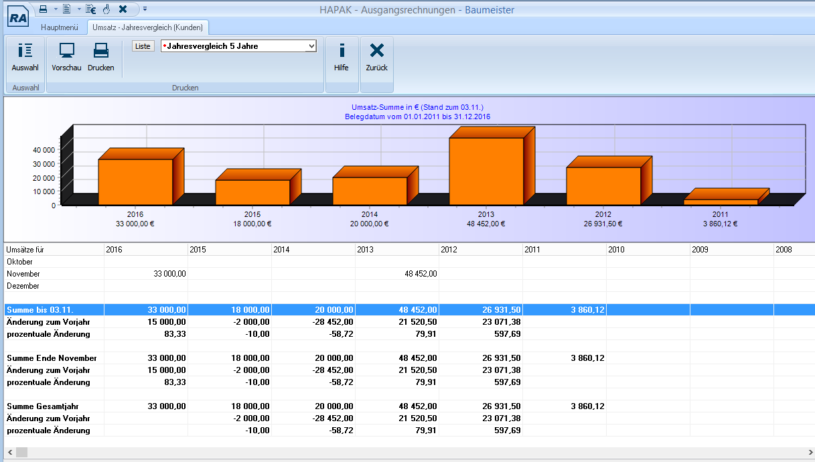Open the quick access toolbar customize arrow

pos(145,9)
